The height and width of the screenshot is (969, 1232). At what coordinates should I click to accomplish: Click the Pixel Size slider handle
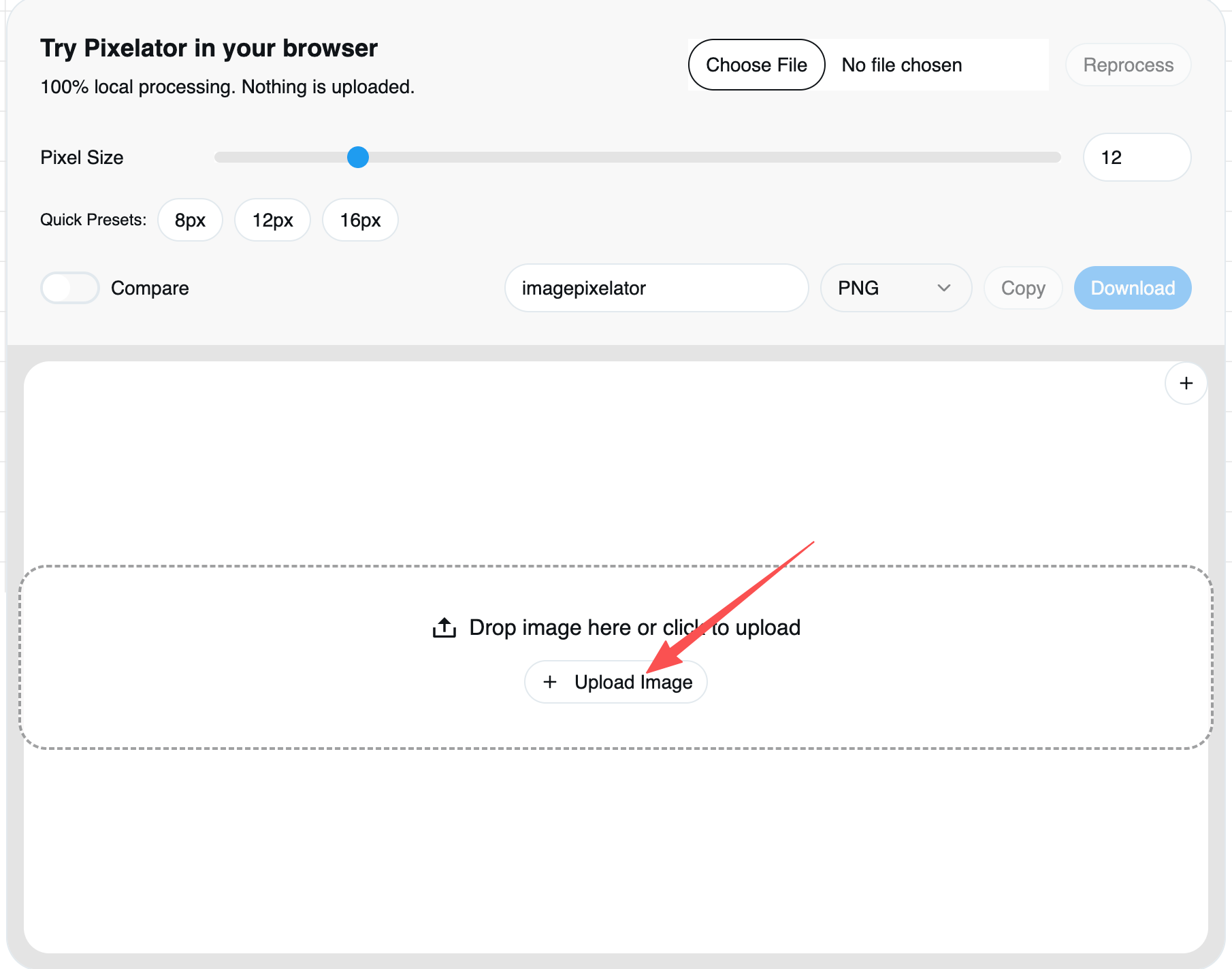click(358, 157)
